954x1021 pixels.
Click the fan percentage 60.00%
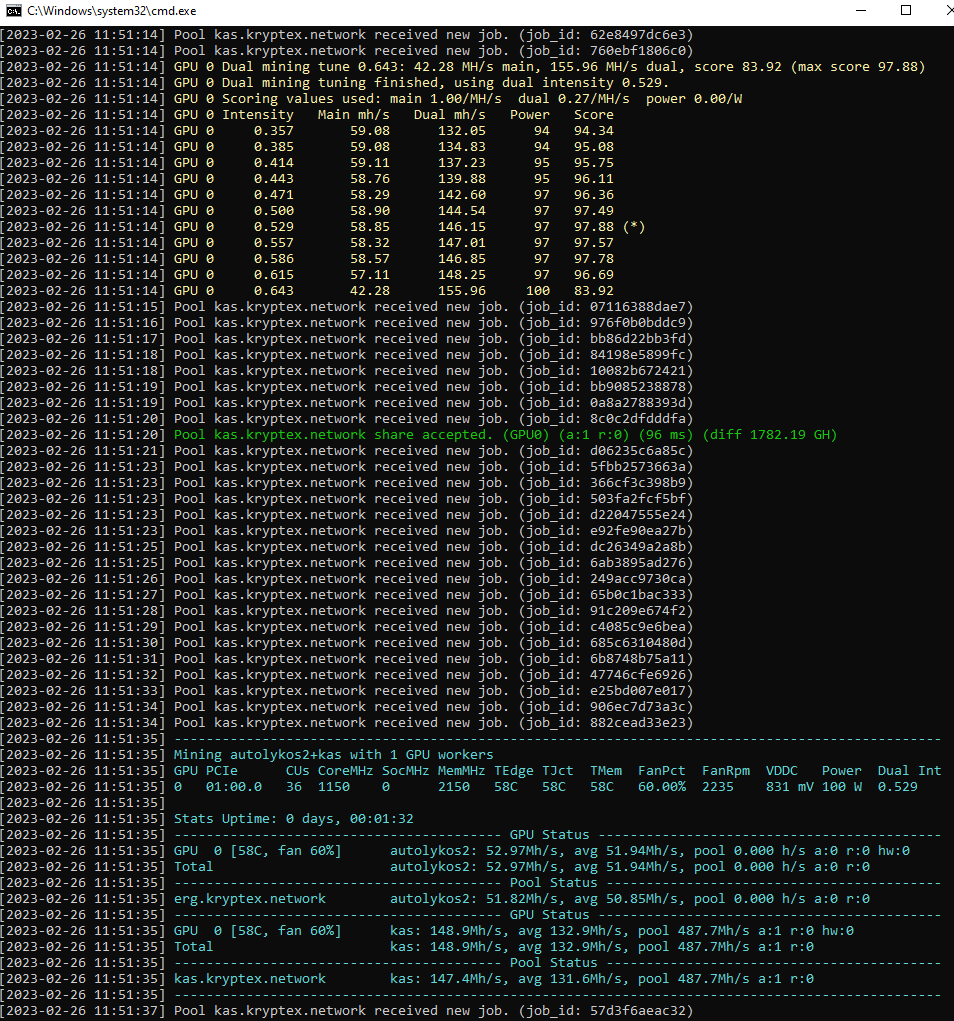(x=662, y=787)
